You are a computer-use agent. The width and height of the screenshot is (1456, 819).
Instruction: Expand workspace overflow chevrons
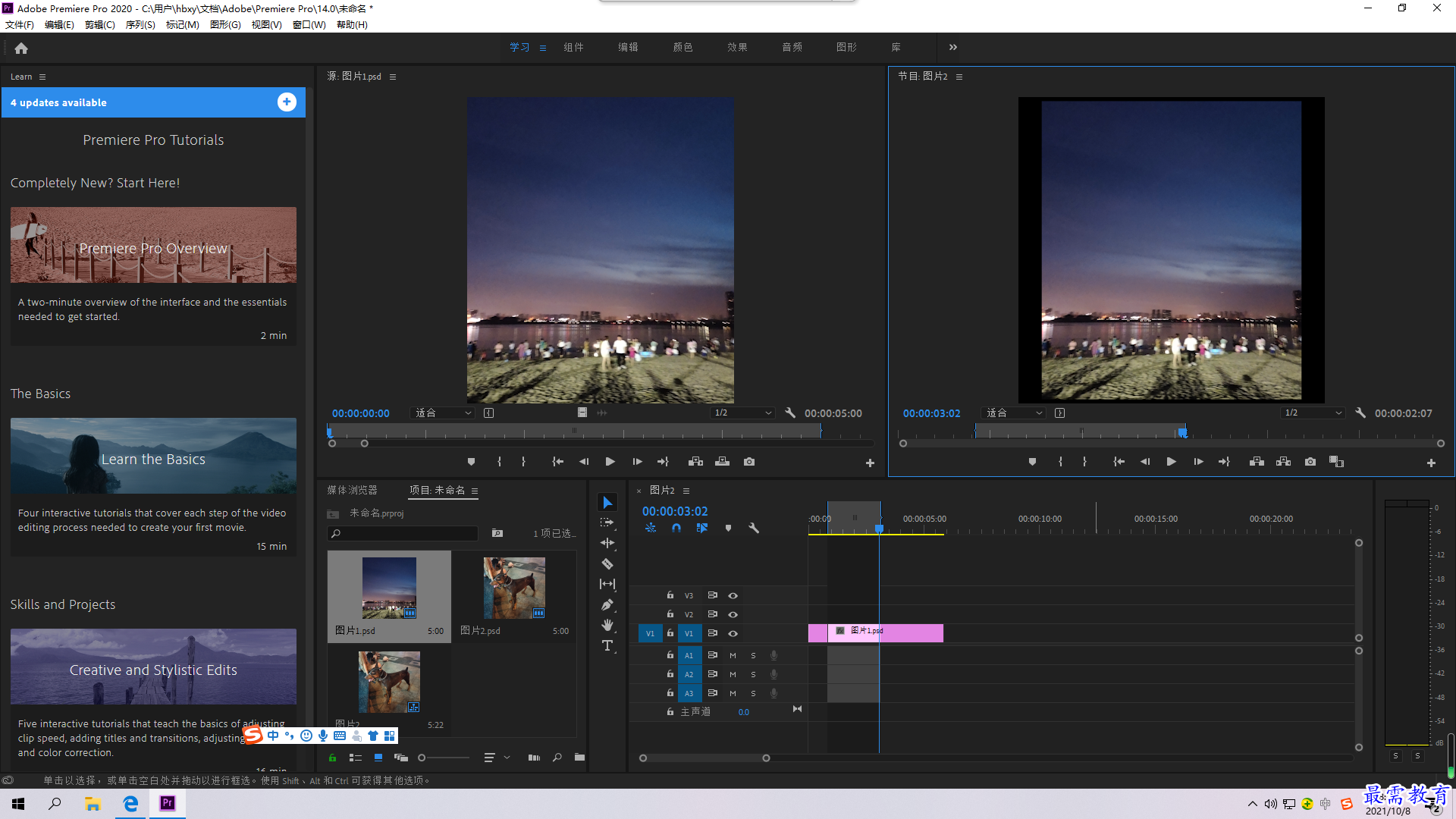953,47
